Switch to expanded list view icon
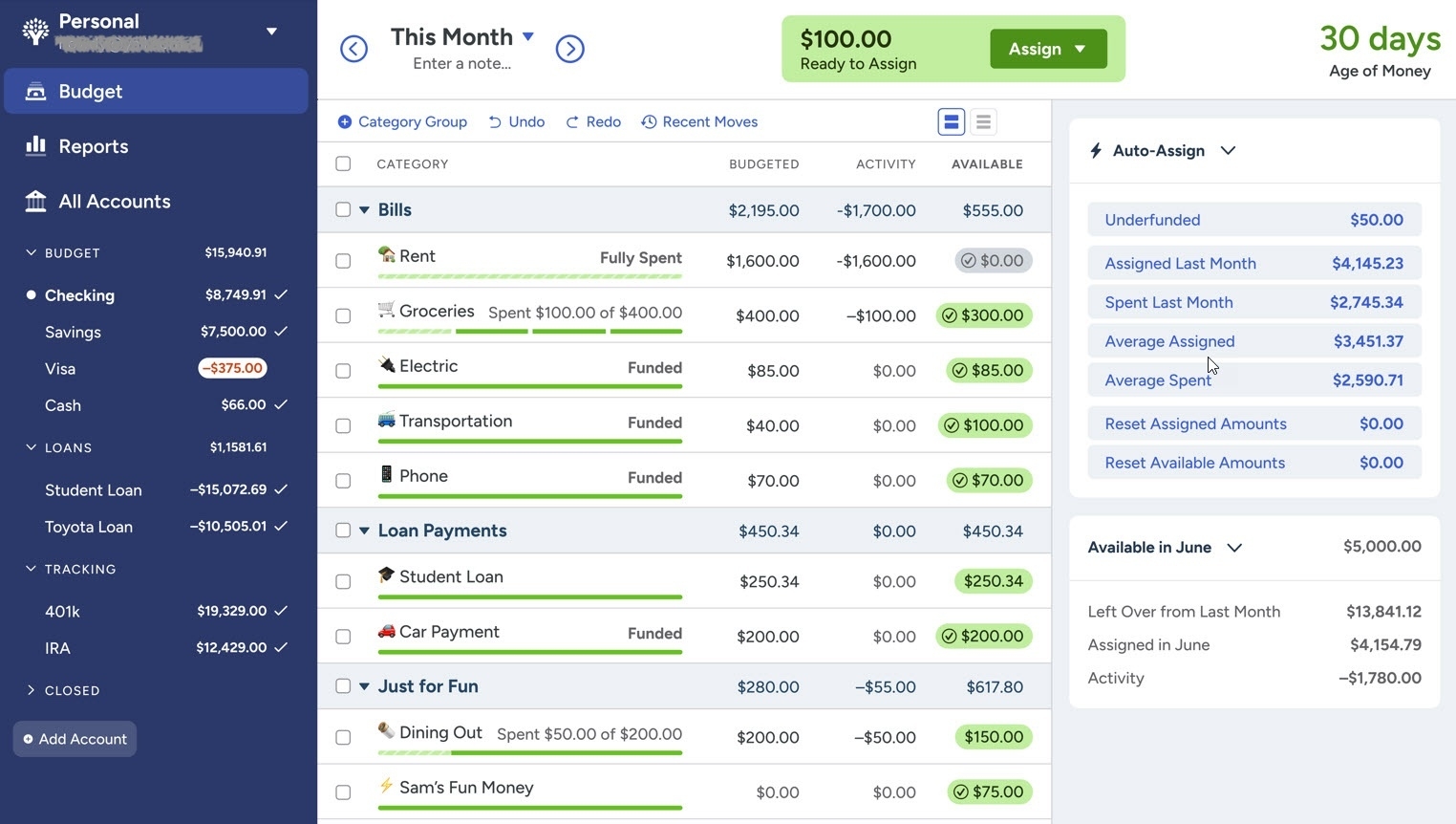 coord(951,121)
